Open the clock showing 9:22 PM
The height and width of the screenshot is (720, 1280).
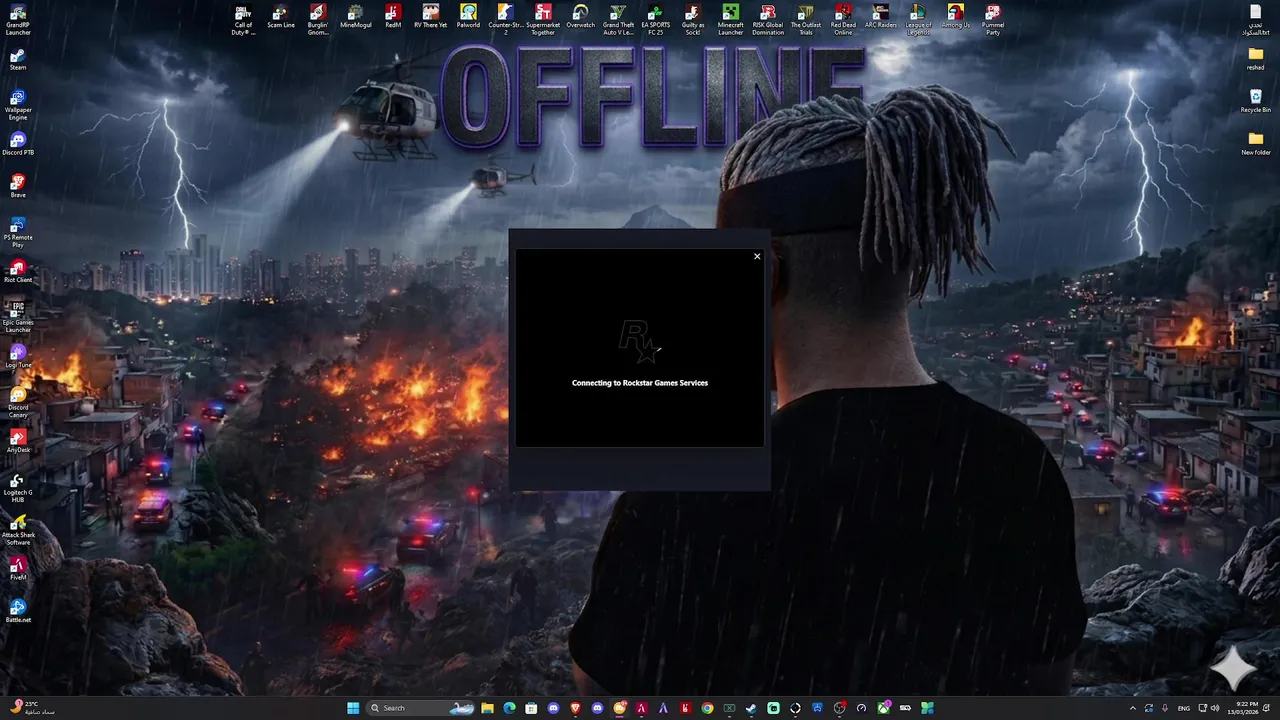tap(1243, 708)
